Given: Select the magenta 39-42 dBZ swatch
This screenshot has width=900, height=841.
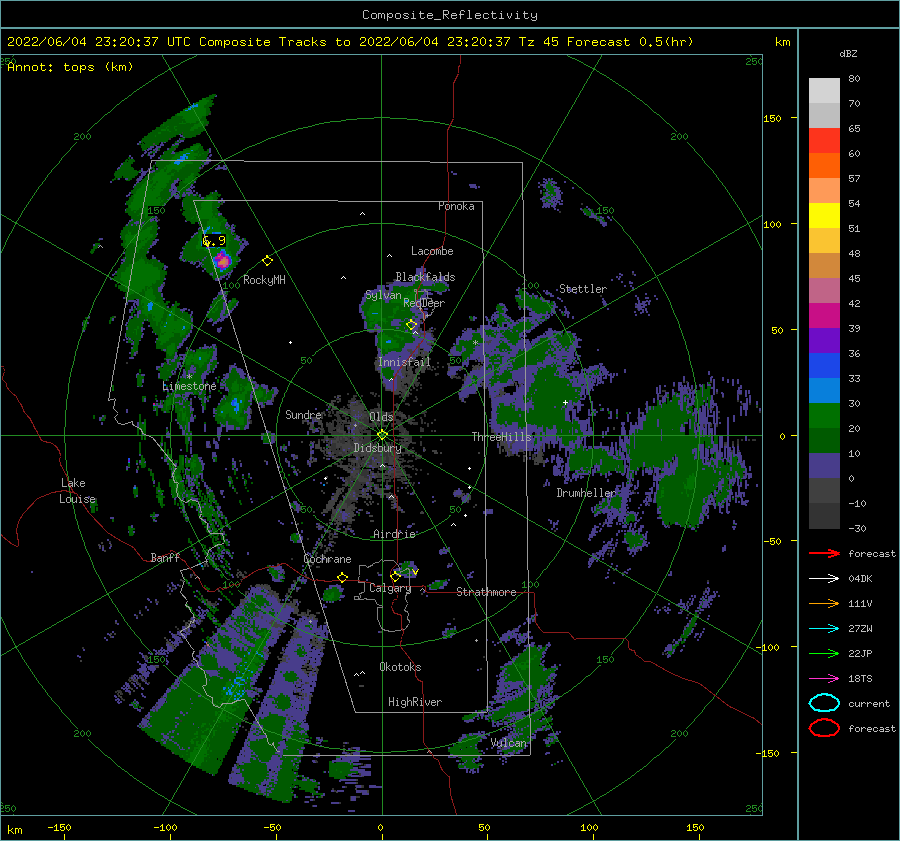Looking at the screenshot, I should pyautogui.click(x=824, y=316).
